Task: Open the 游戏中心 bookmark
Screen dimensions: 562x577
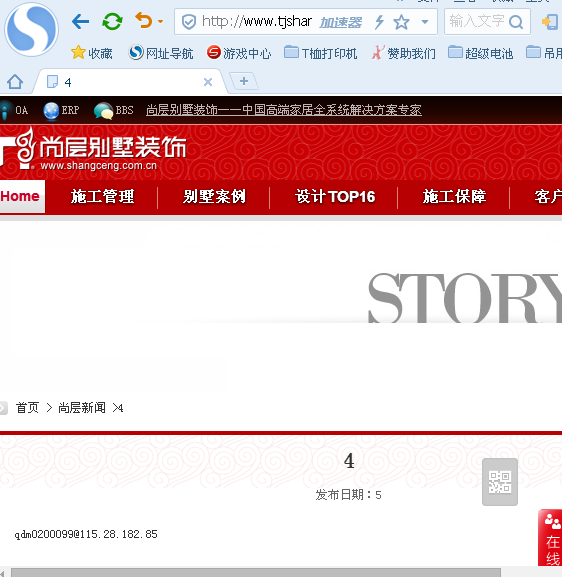Action: [239, 53]
